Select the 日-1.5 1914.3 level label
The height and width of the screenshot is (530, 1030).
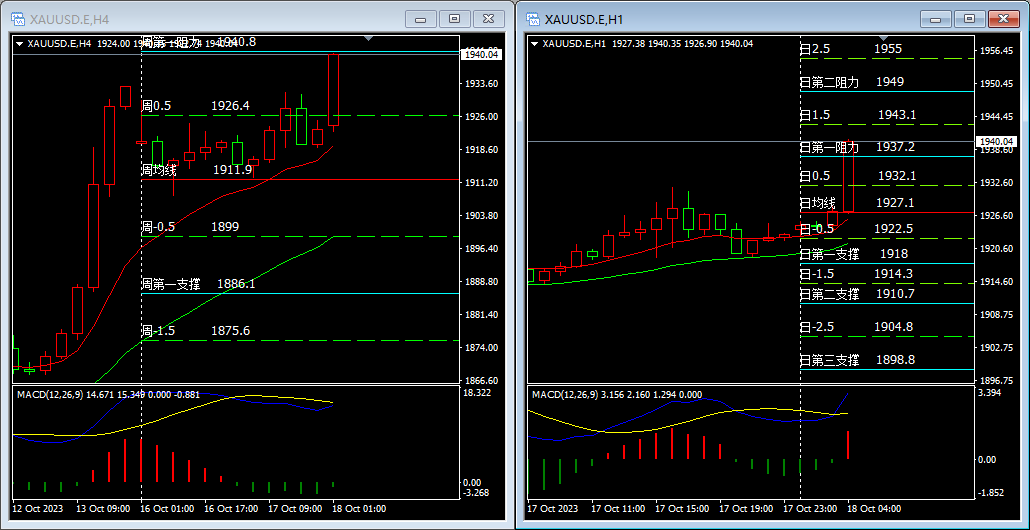[x=857, y=274]
